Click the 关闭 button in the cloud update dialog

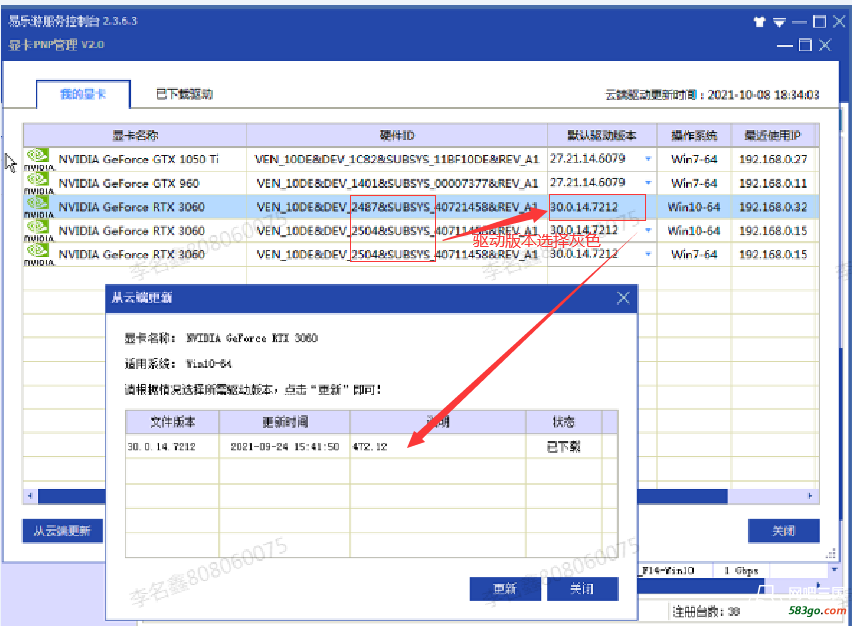582,589
